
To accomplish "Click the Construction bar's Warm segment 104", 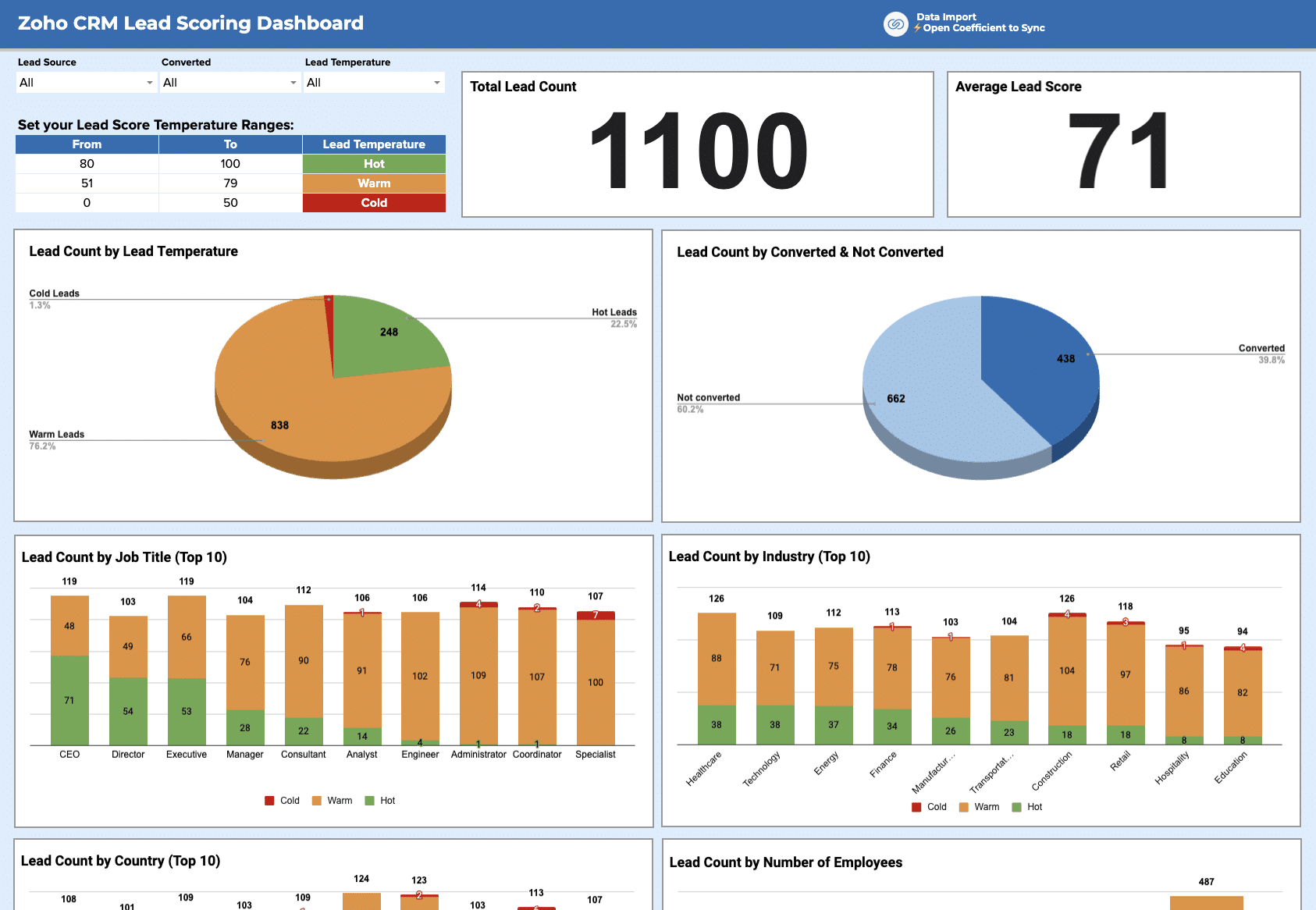I will (x=1067, y=671).
